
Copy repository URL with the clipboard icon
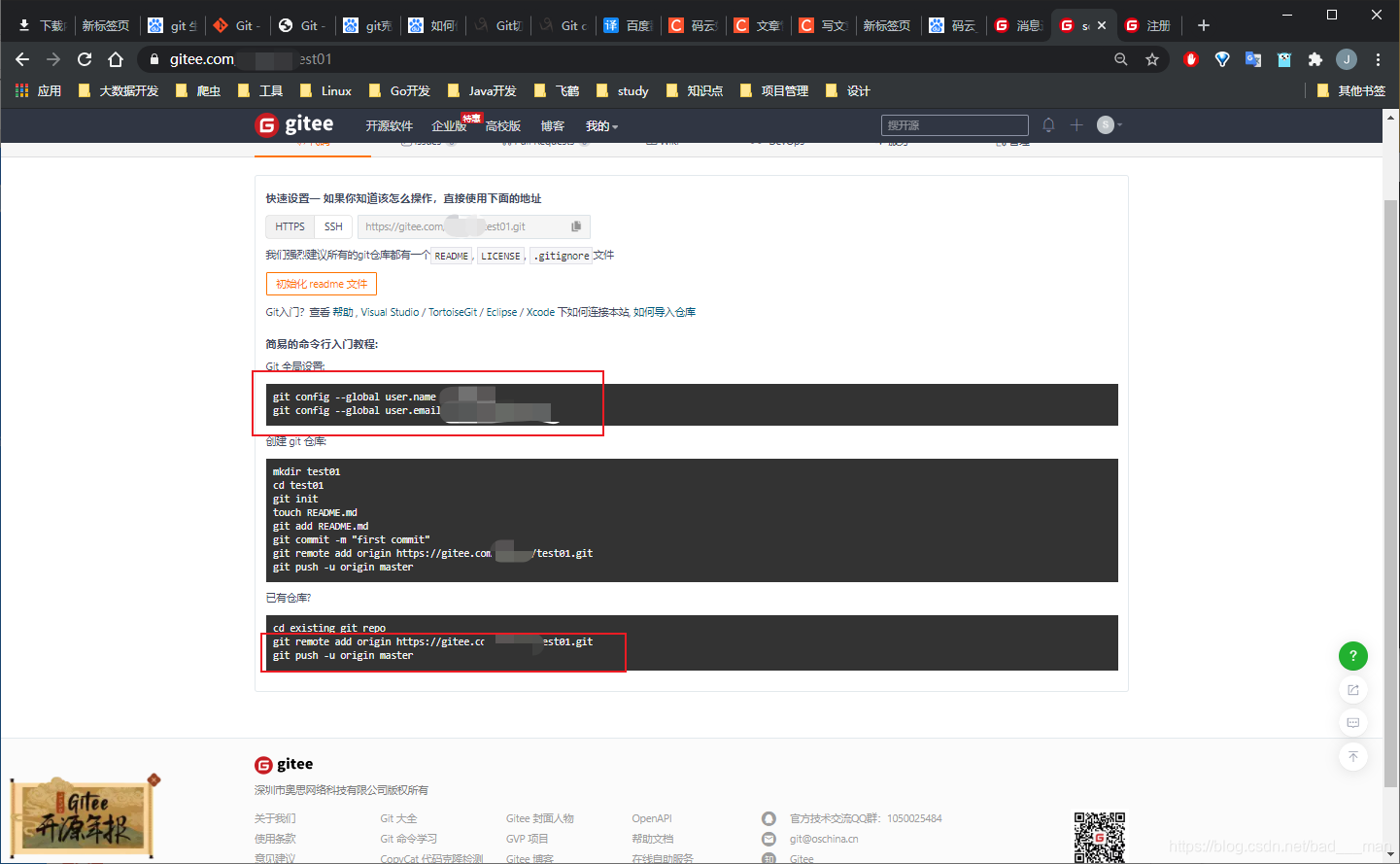tap(576, 226)
